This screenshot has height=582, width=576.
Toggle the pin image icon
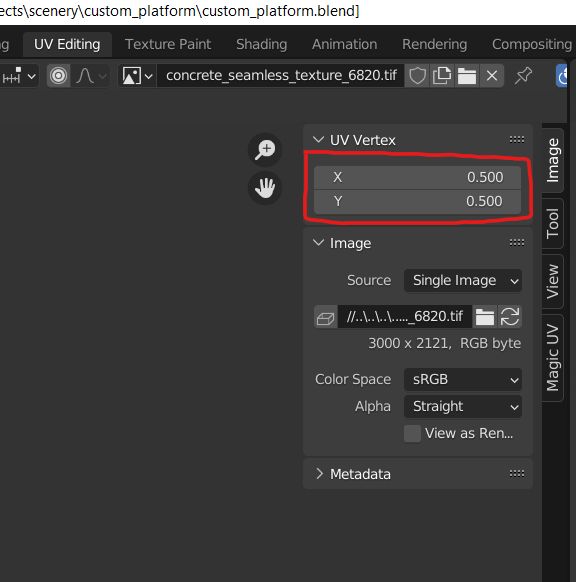tap(523, 76)
